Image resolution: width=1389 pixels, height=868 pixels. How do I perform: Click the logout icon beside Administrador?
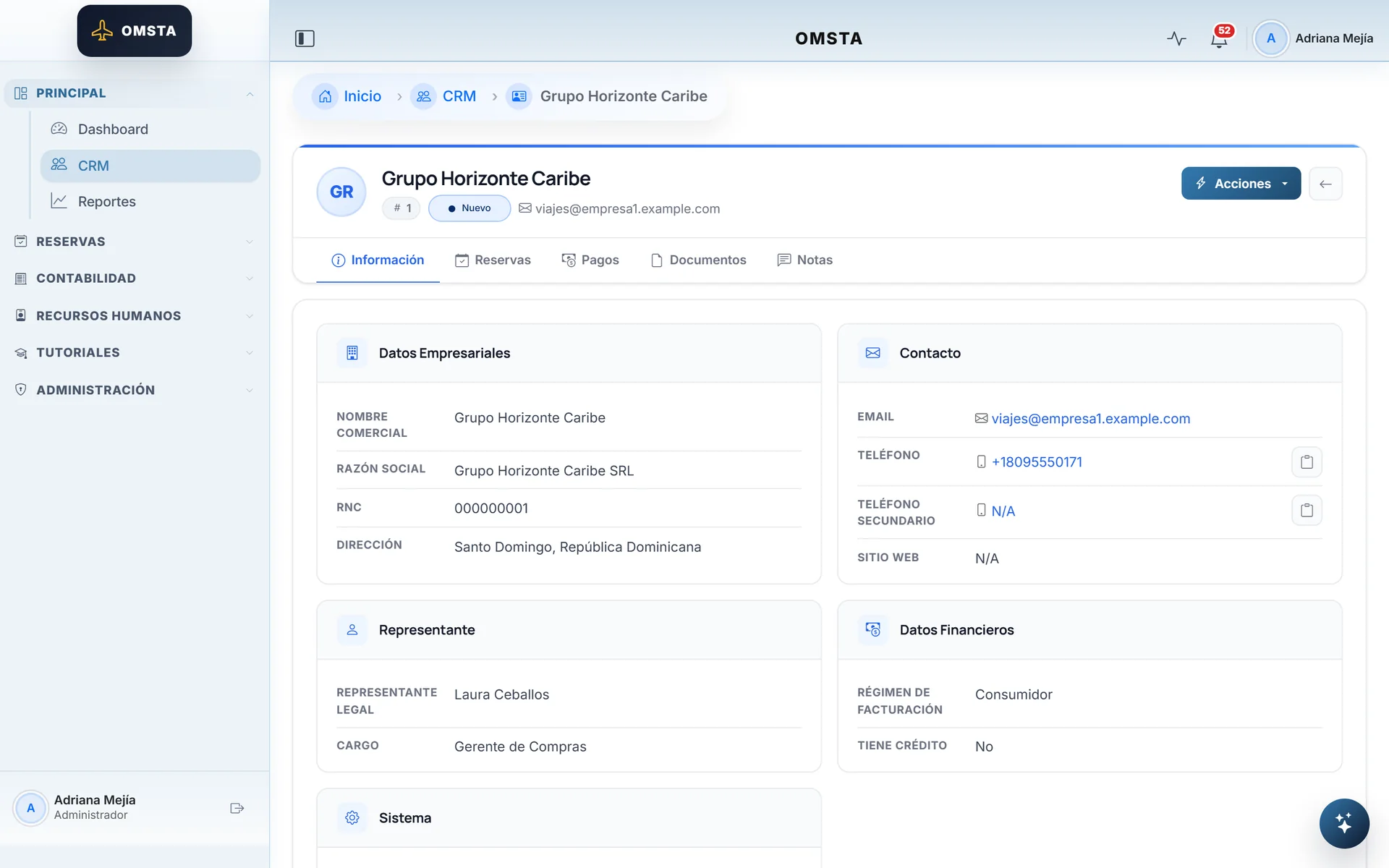tap(237, 808)
